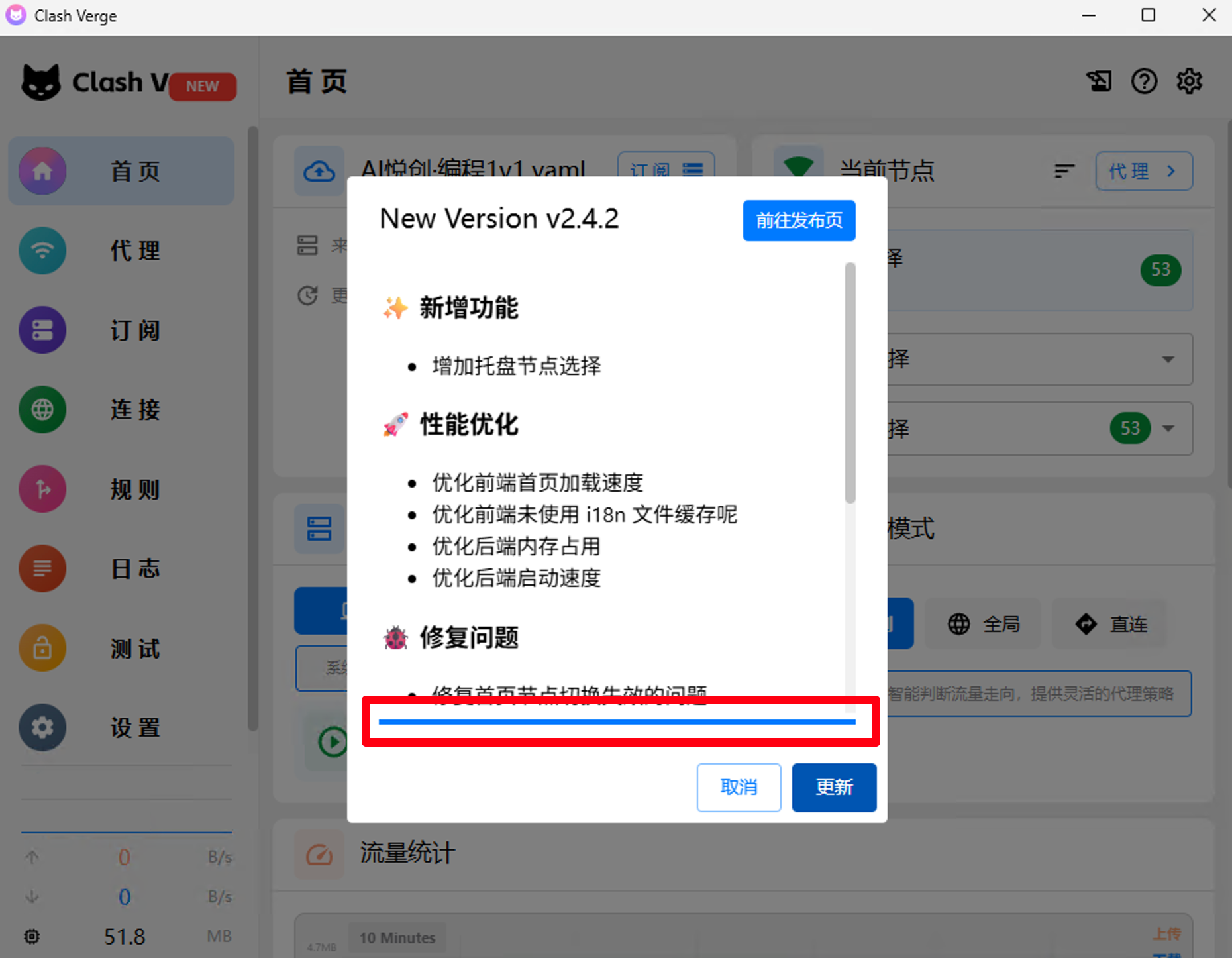Click the memory chip icon beside 51.8

pos(32,936)
